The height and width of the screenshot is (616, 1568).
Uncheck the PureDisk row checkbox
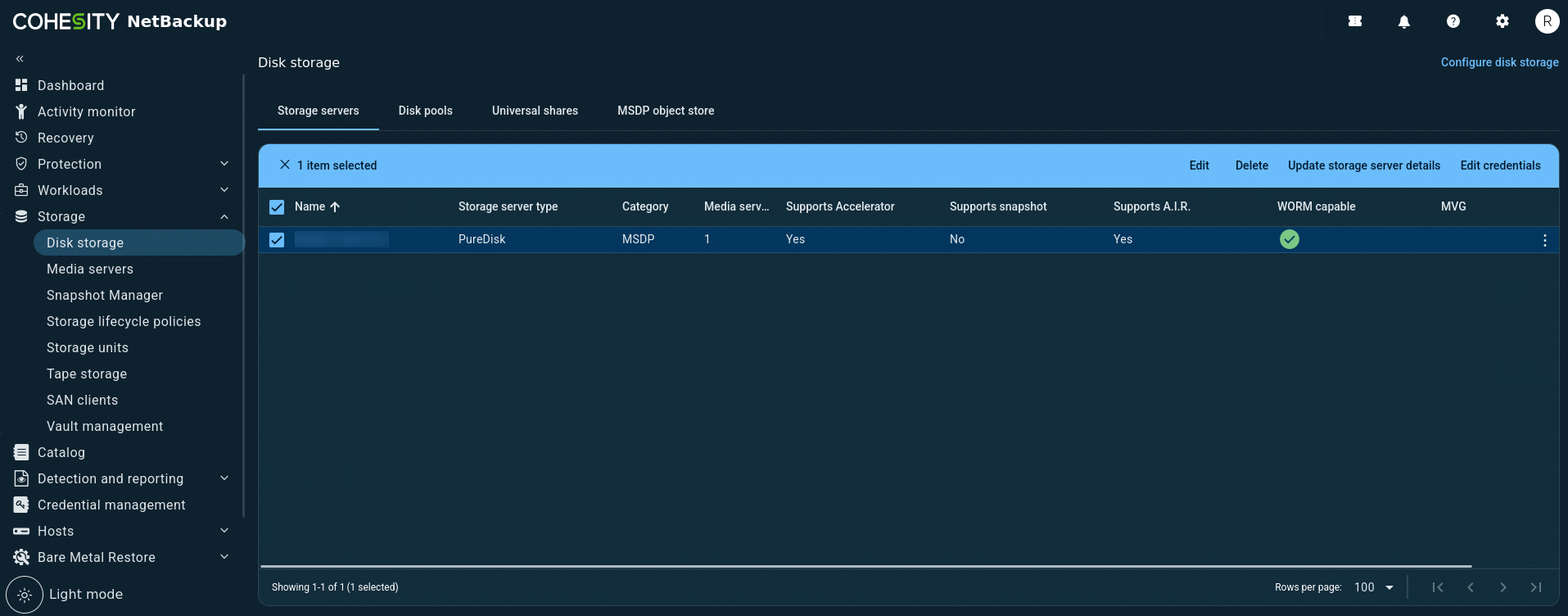click(x=277, y=240)
